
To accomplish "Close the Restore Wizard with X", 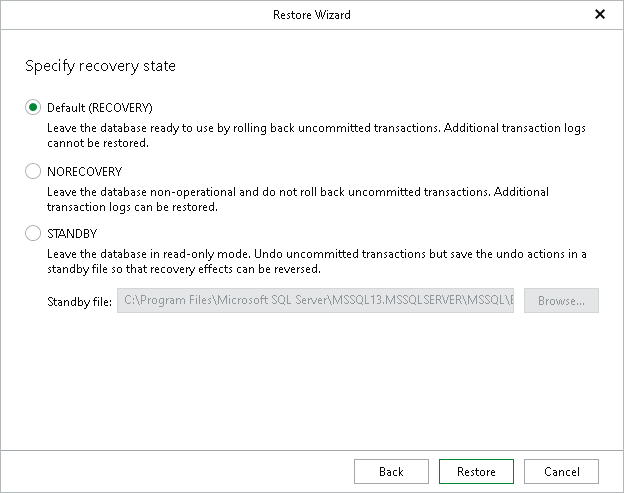I will pos(600,14).
